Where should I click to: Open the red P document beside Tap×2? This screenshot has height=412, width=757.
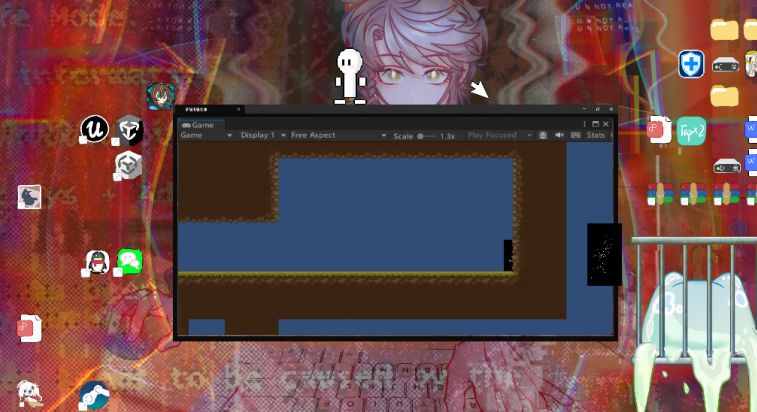tap(659, 130)
